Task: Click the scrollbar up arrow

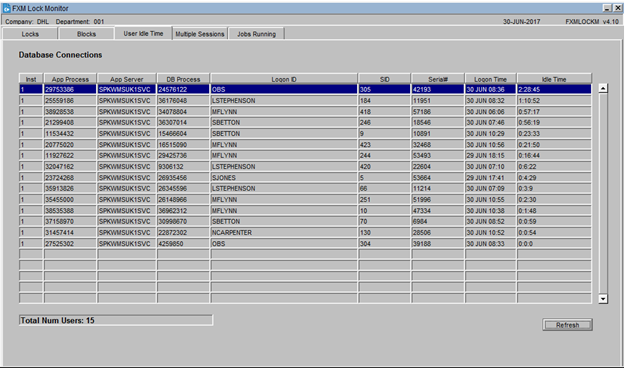Action: 603,88
